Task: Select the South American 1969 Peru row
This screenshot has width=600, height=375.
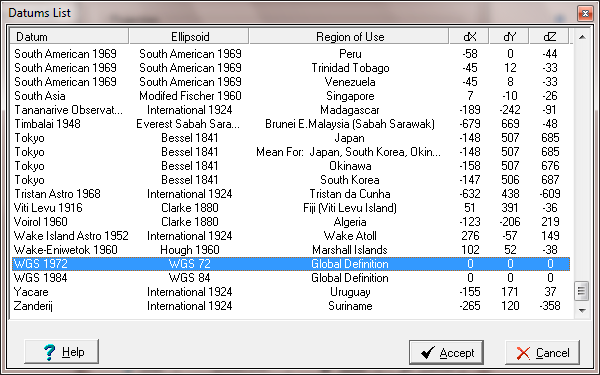Action: pyautogui.click(x=291, y=54)
